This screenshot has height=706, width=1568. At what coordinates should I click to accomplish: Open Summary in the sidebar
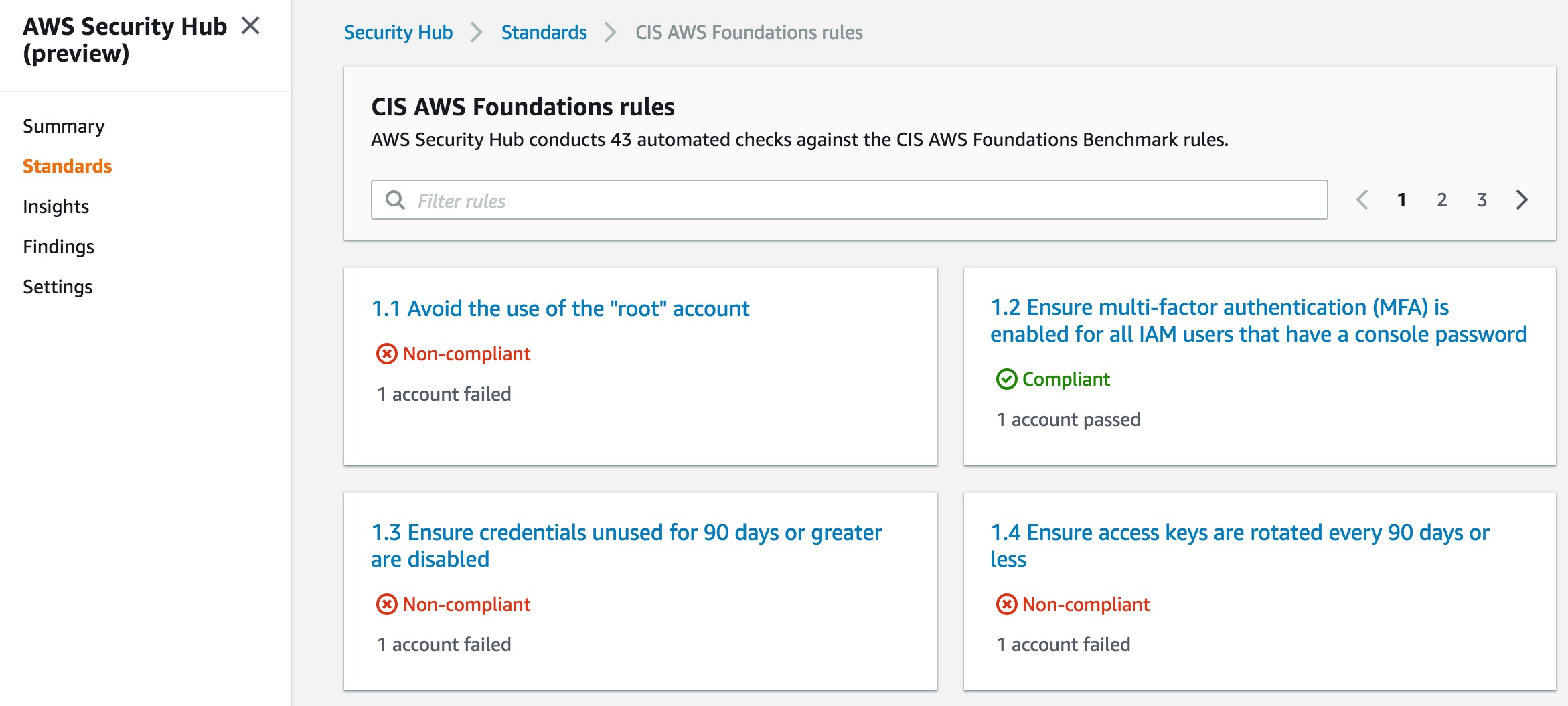point(64,126)
